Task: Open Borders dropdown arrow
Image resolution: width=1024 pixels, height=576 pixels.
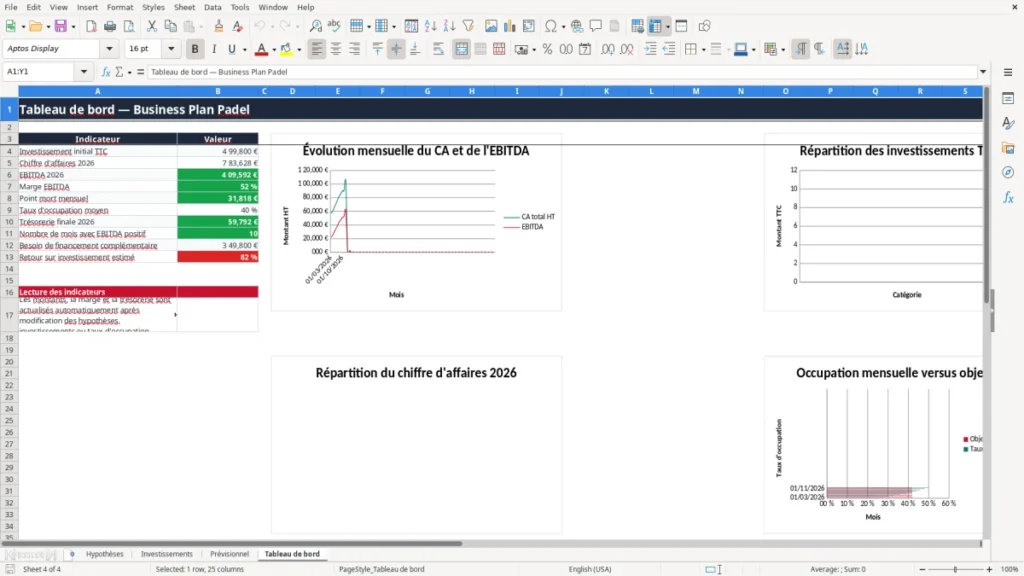Action: pyautogui.click(x=704, y=50)
